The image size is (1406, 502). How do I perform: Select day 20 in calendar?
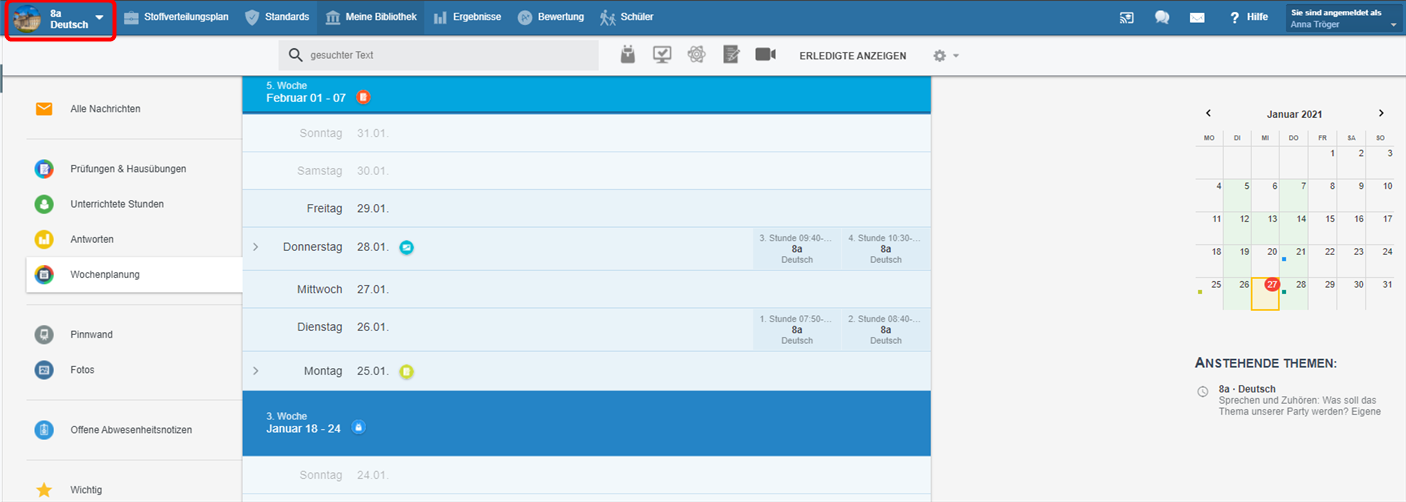pyautogui.click(x=1265, y=262)
